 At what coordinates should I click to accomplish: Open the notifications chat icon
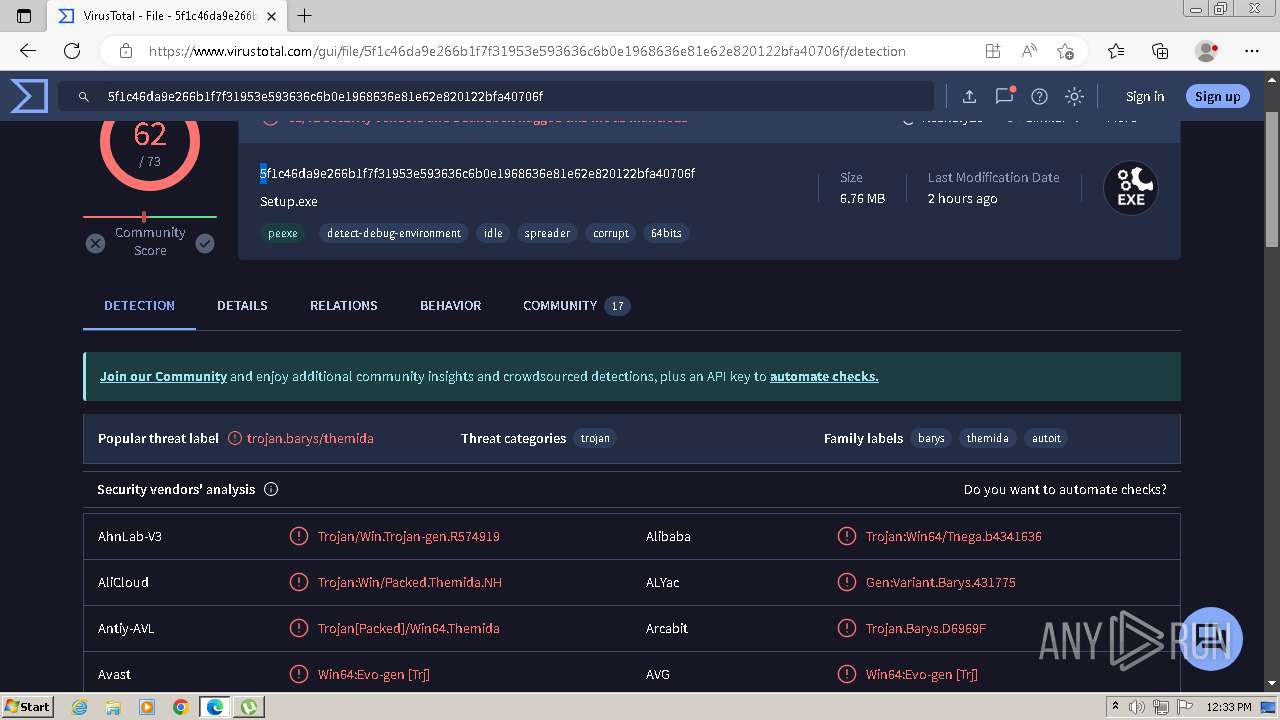pyautogui.click(x=1004, y=96)
